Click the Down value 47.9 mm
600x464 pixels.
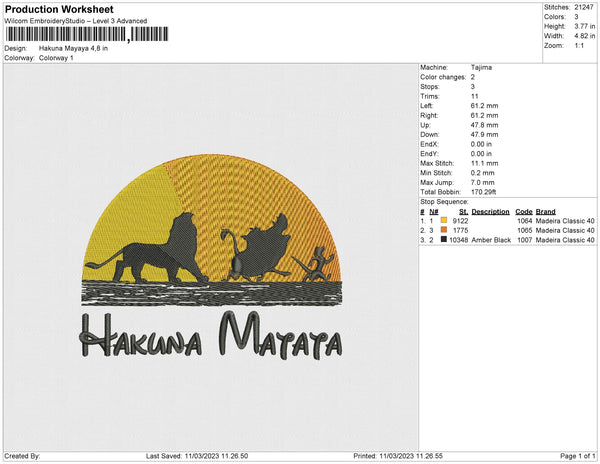[484, 135]
